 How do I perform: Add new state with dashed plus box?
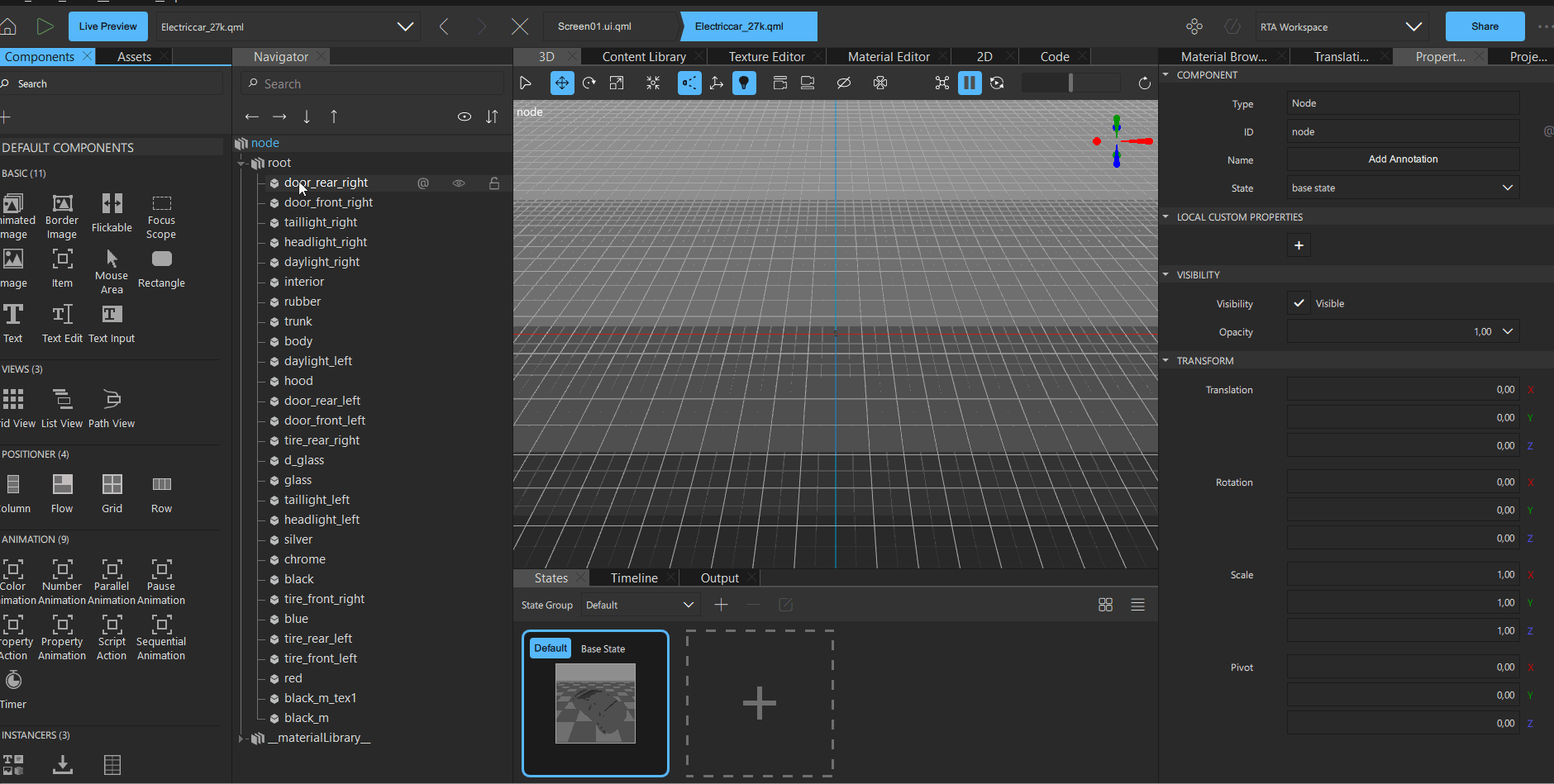(x=760, y=703)
